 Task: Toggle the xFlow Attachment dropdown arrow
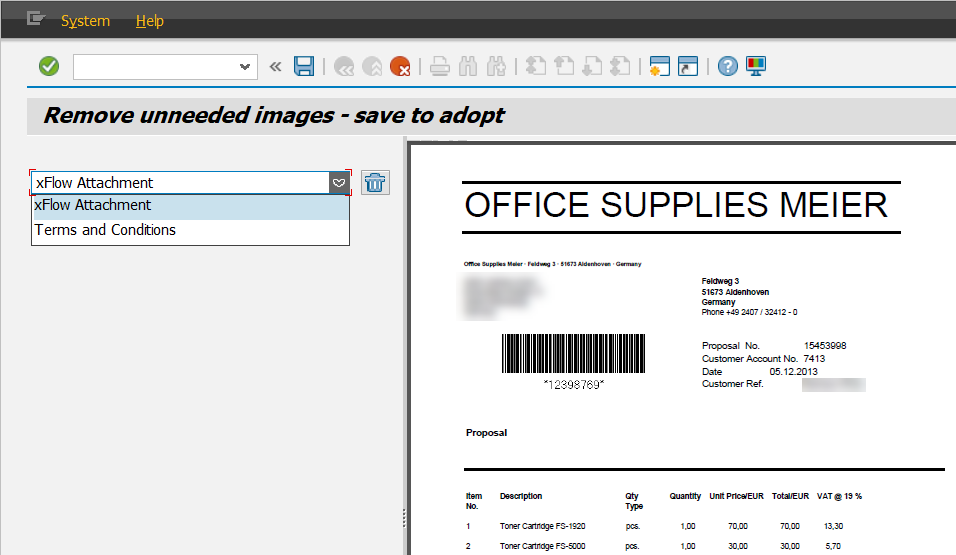pyautogui.click(x=339, y=183)
